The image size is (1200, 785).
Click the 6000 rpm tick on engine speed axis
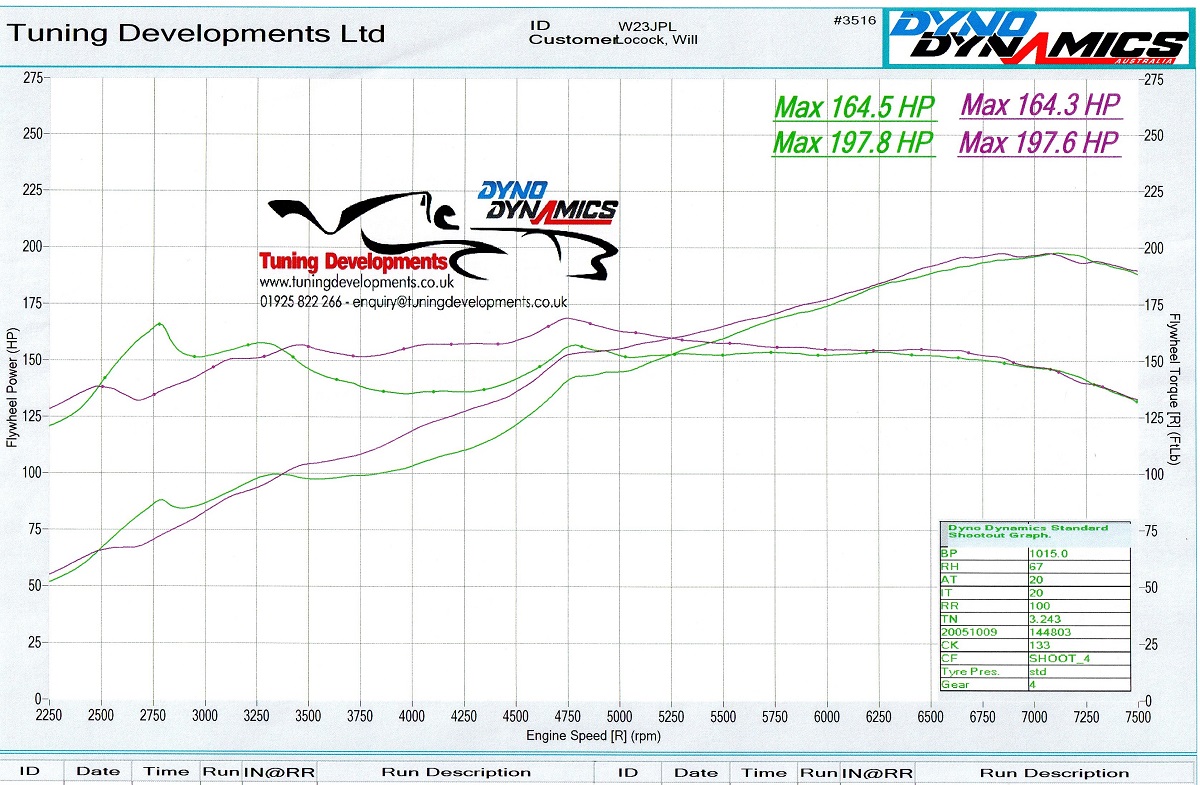[827, 716]
